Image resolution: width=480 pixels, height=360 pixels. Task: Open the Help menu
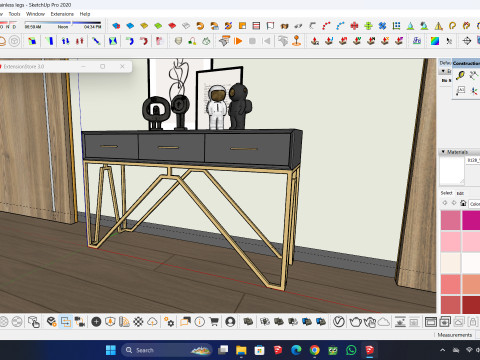pyautogui.click(x=85, y=14)
